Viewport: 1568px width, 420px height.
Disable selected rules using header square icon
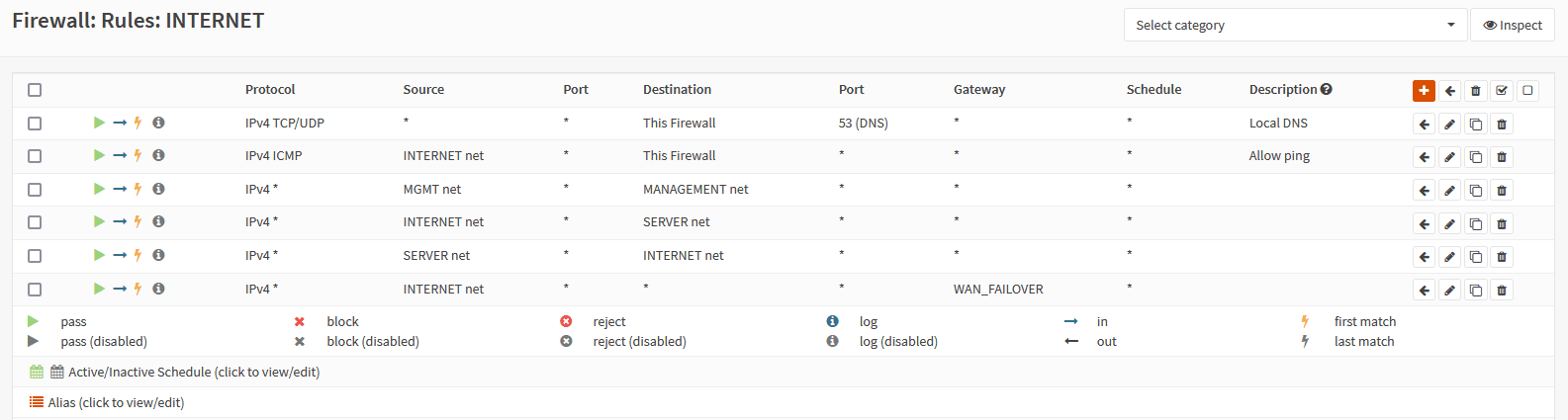click(1527, 91)
